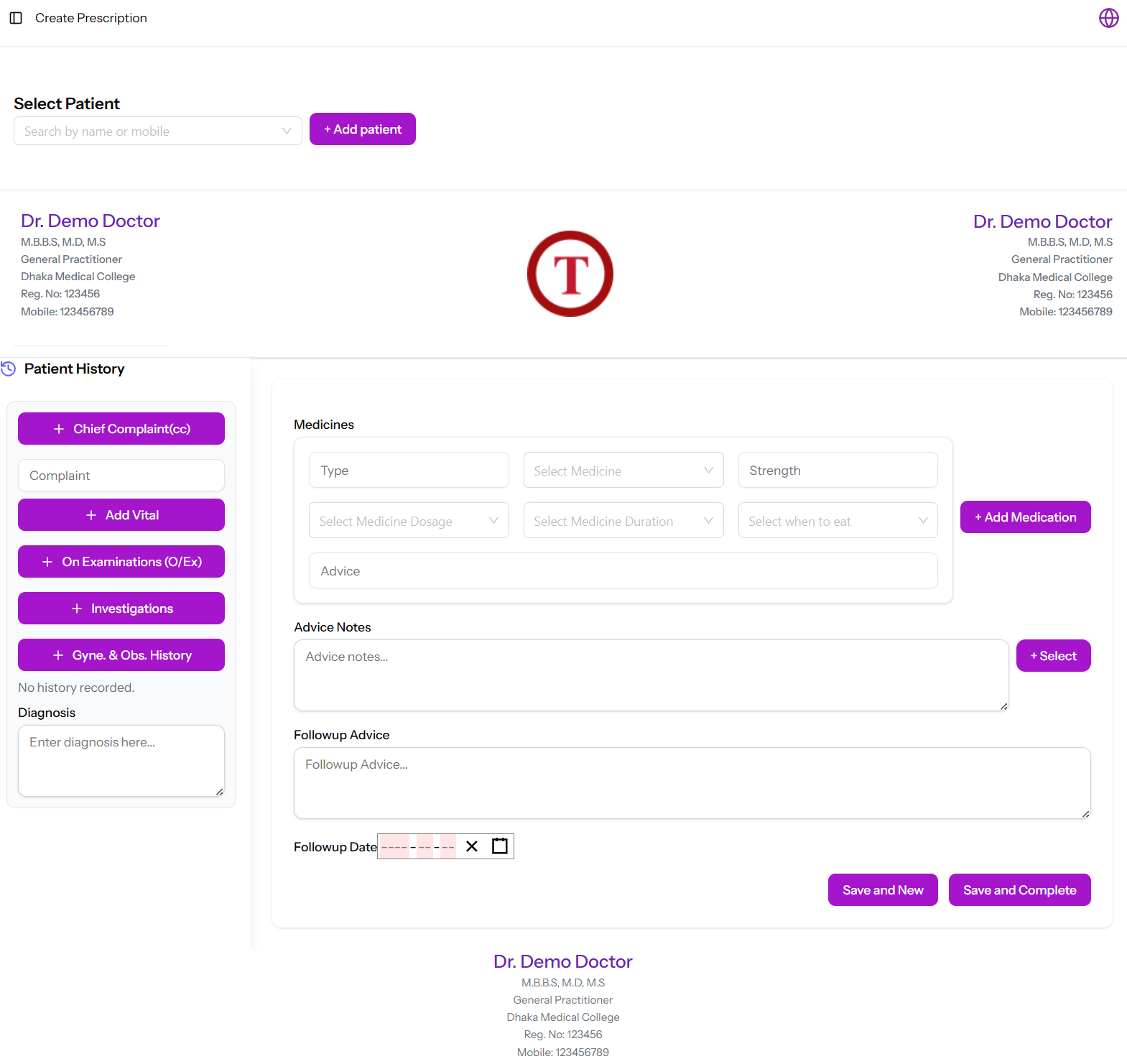This screenshot has height=1064, width=1127.
Task: Click the top-left Dr. Demo Doctor heading
Action: pos(91,221)
